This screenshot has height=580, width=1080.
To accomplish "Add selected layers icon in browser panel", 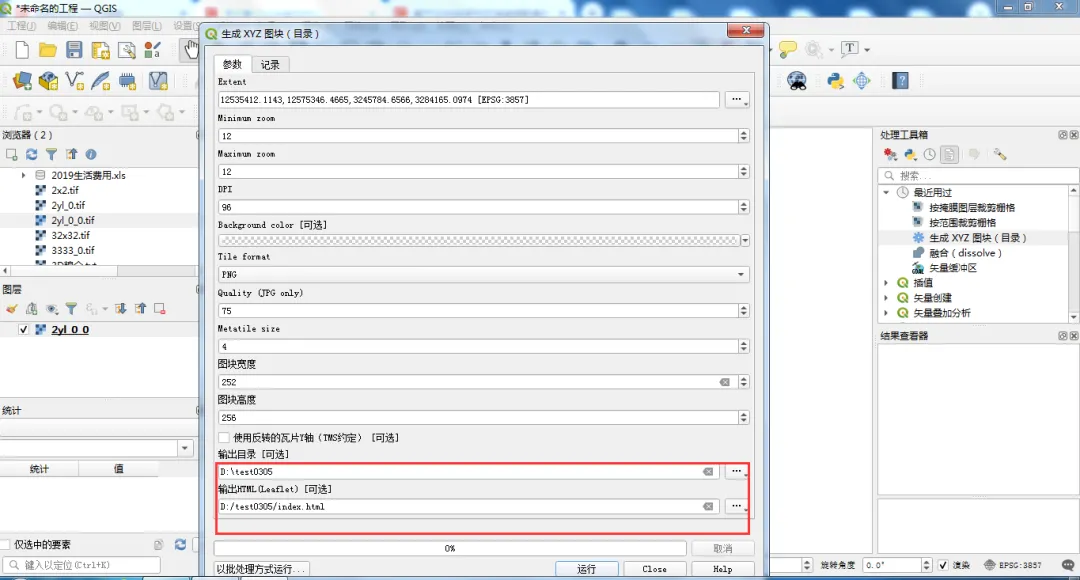I will (x=12, y=154).
